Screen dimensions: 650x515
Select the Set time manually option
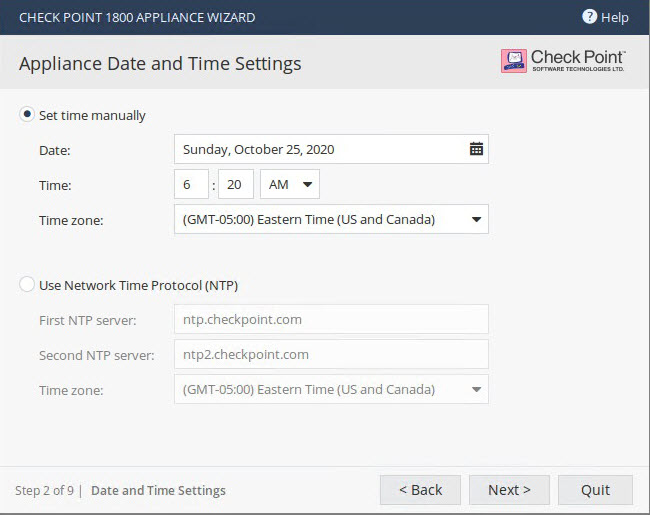pyautogui.click(x=27, y=114)
